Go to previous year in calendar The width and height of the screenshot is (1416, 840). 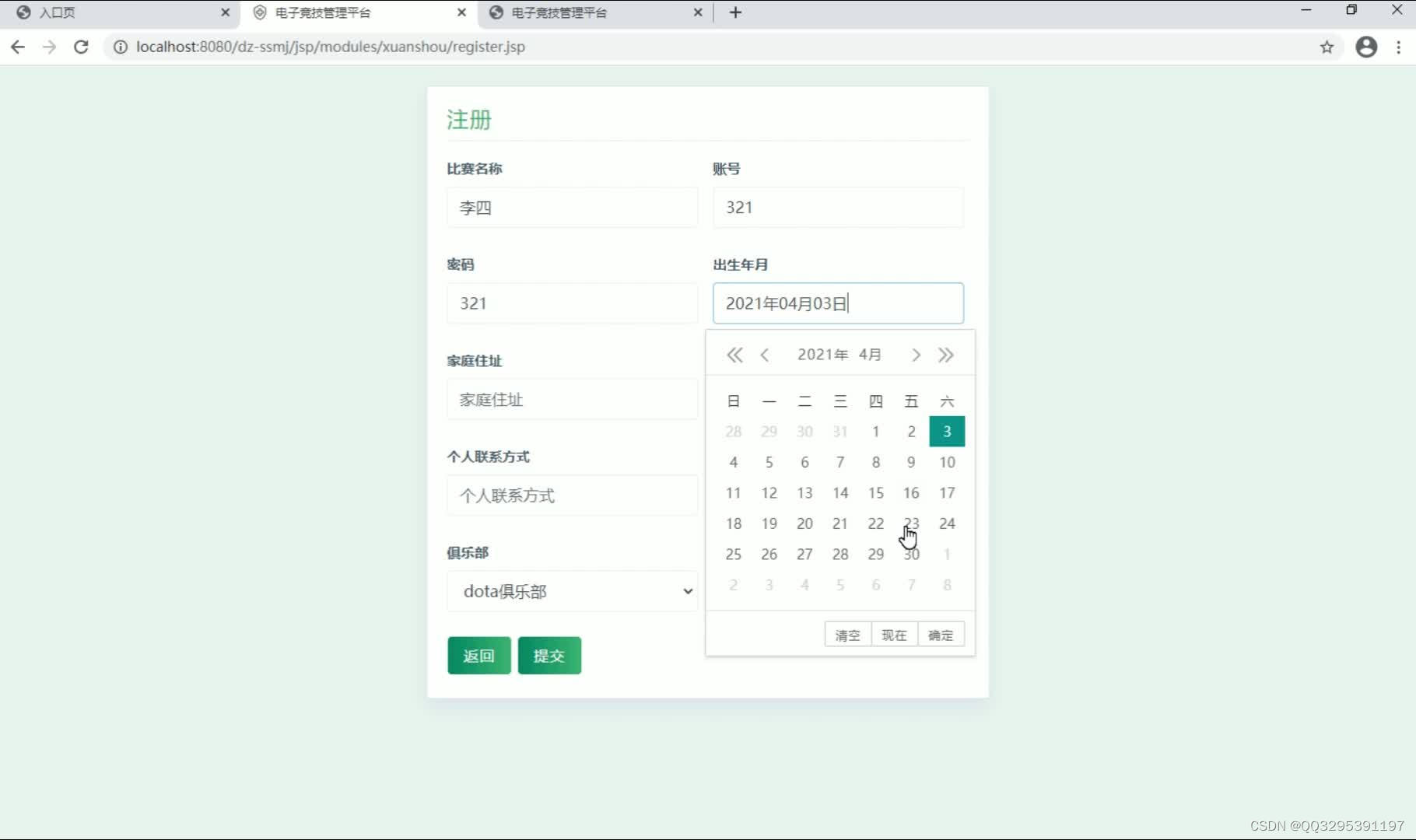pyautogui.click(x=734, y=355)
